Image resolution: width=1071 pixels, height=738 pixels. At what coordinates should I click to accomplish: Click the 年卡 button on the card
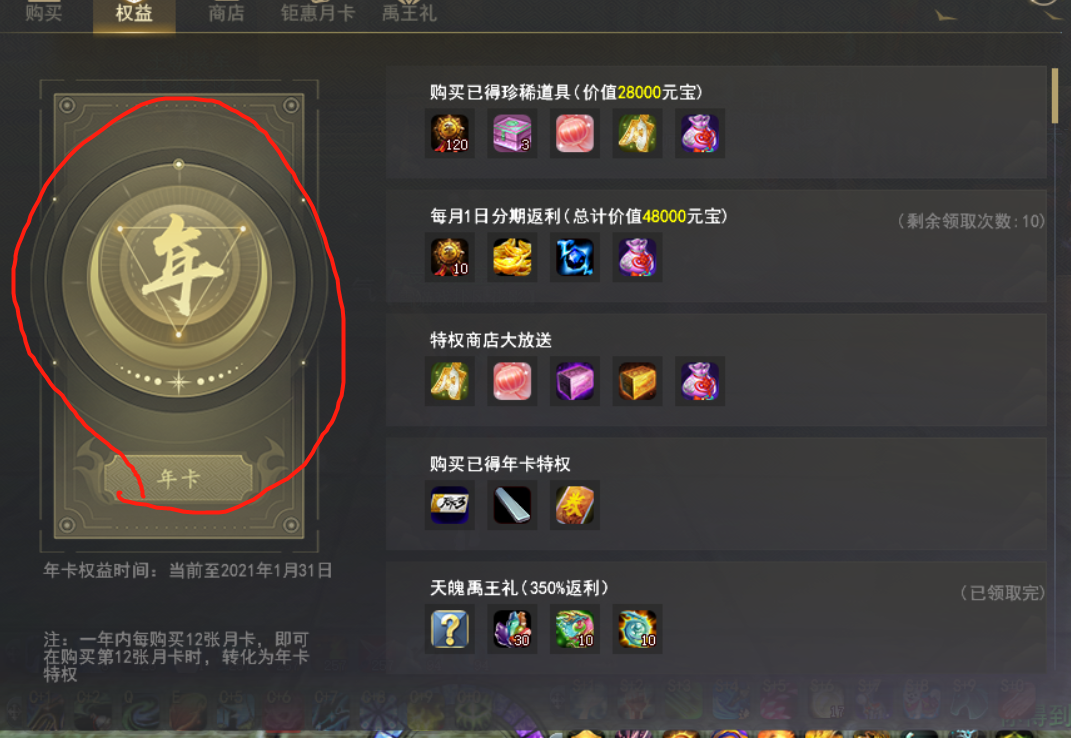[x=178, y=478]
